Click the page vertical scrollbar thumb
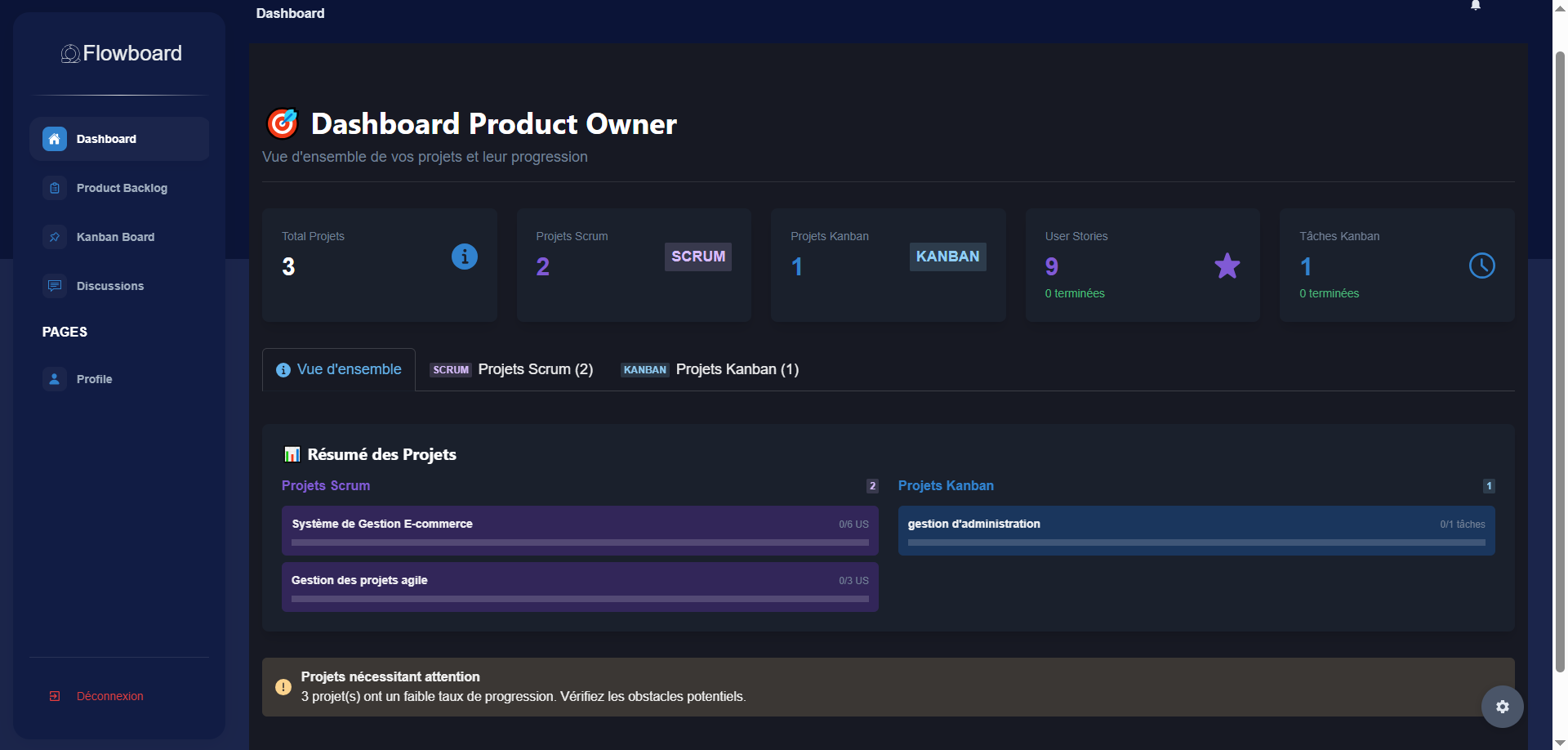This screenshot has width=1568, height=750. [x=1560, y=361]
